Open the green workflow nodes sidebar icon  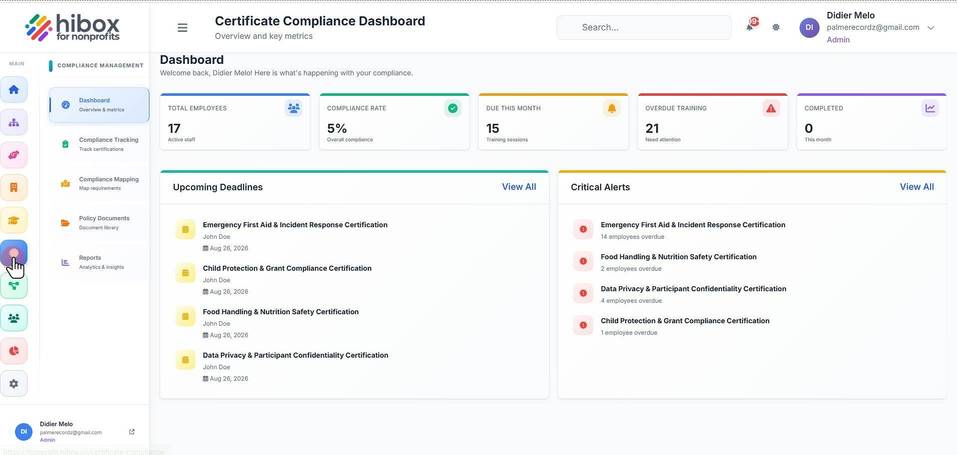click(x=14, y=286)
